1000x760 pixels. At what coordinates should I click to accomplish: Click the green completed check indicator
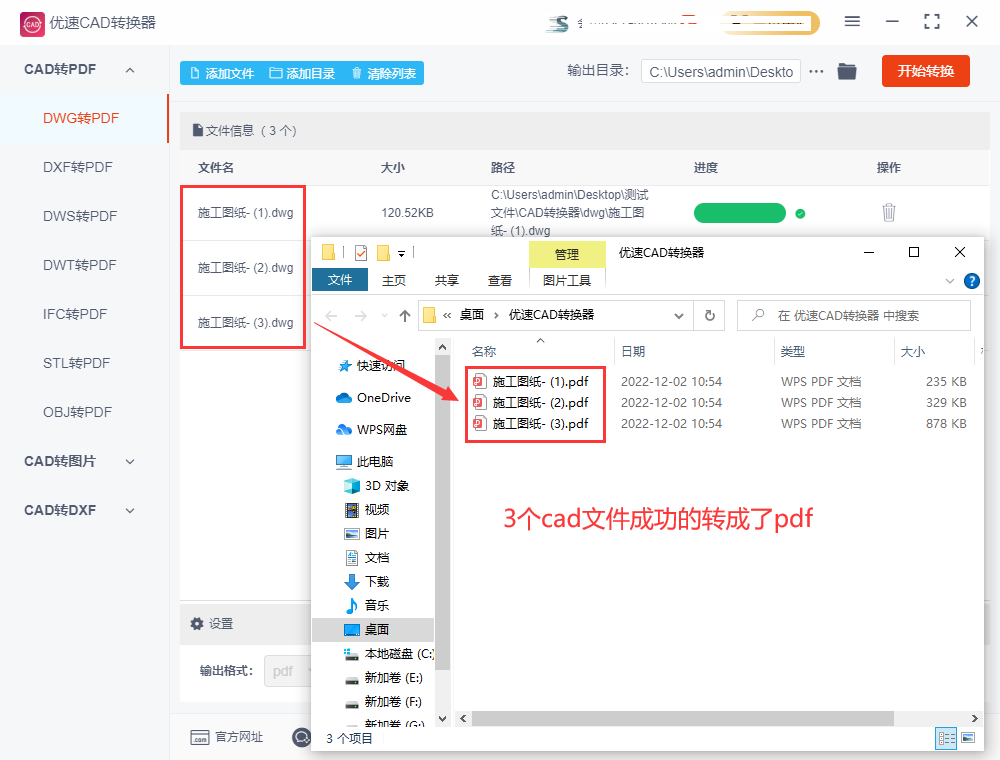800,214
